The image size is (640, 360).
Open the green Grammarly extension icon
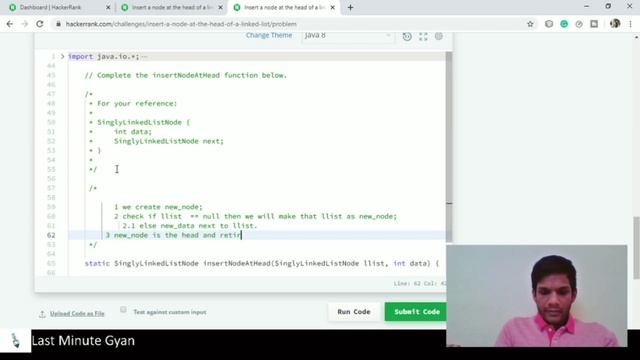tap(564, 24)
